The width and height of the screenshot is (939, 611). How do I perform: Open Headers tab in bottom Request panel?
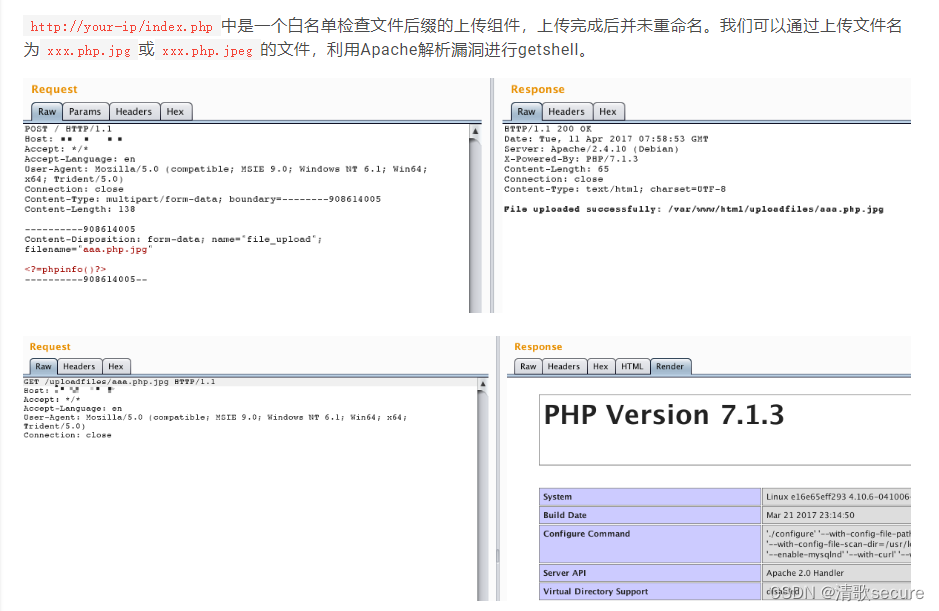click(x=79, y=366)
